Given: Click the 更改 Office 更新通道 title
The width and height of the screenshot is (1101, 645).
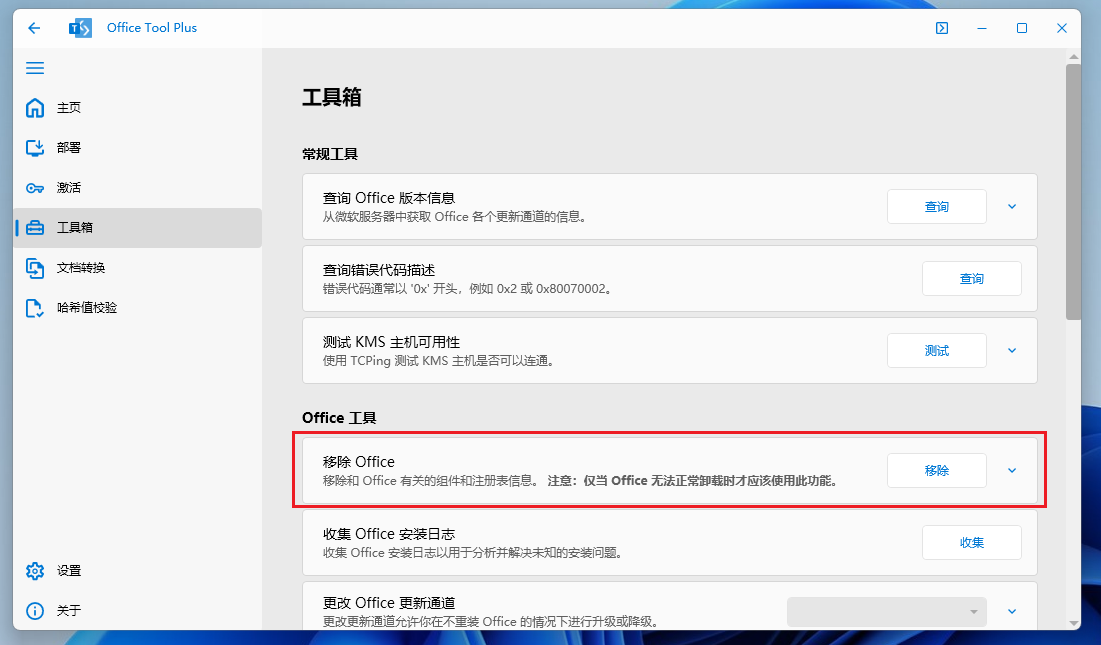Looking at the screenshot, I should pos(389,603).
